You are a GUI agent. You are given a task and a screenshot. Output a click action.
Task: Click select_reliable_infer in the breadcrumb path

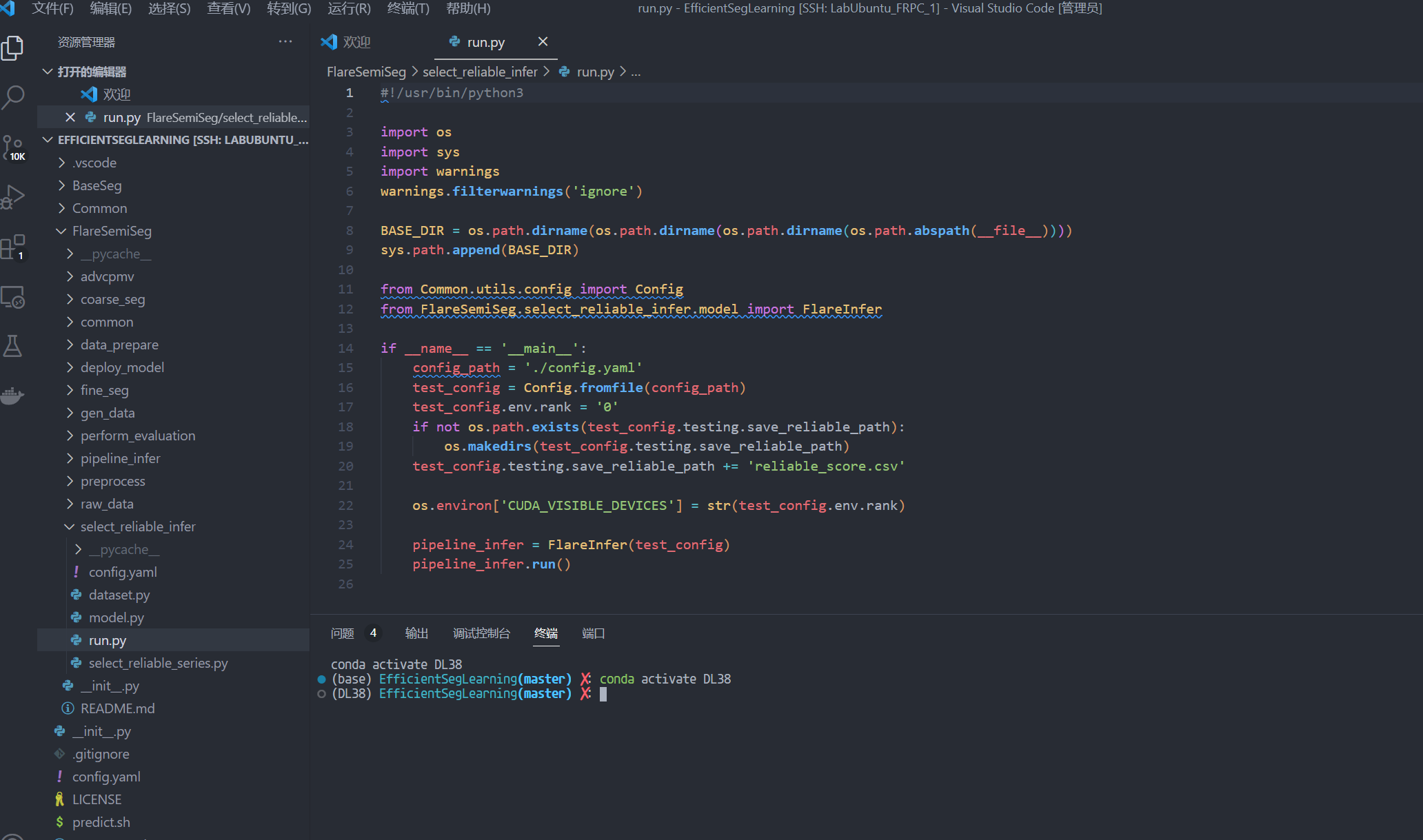pos(480,72)
